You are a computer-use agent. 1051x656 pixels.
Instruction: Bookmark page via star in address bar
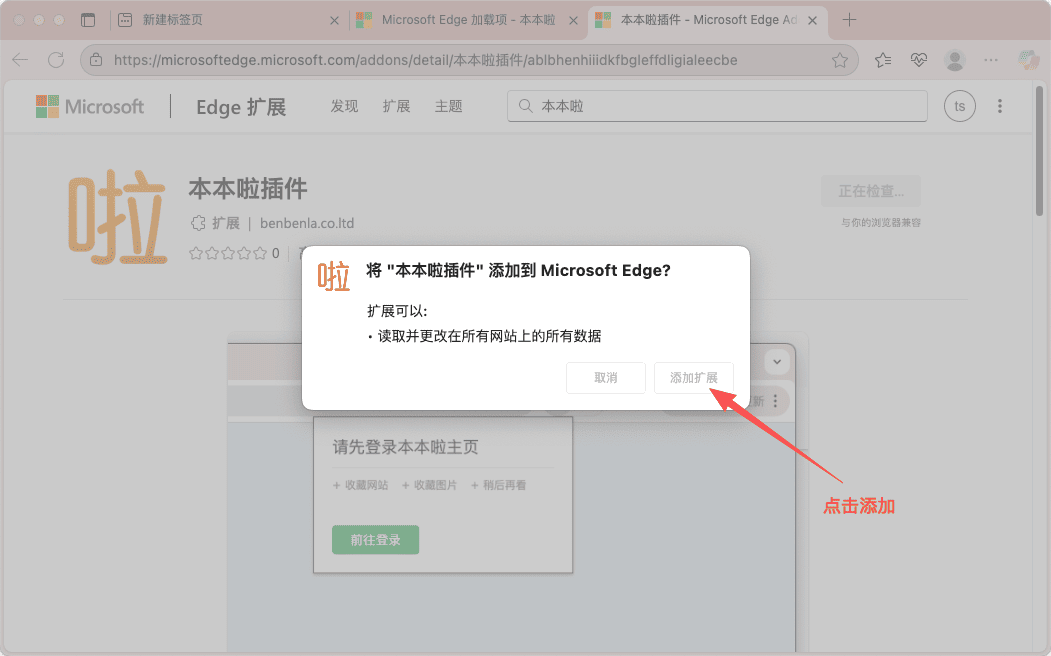[840, 60]
